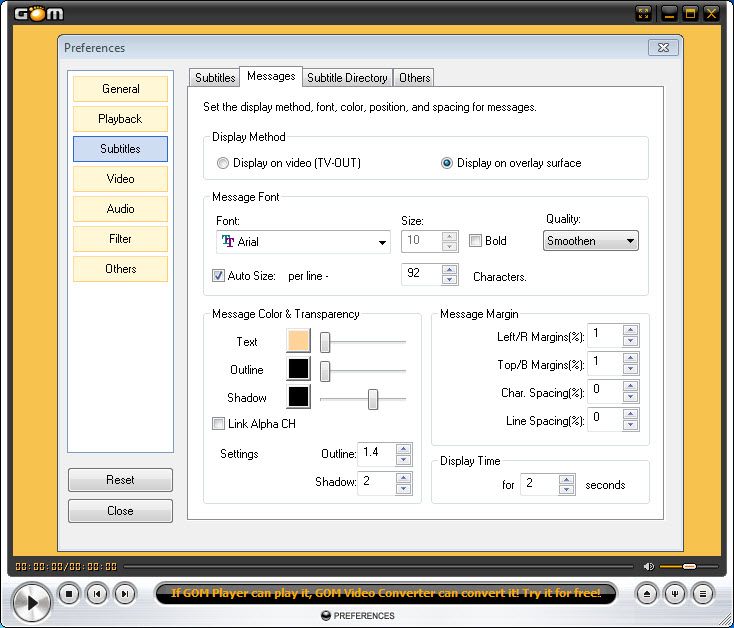
Task: Go to Playback preferences category
Action: click(120, 119)
